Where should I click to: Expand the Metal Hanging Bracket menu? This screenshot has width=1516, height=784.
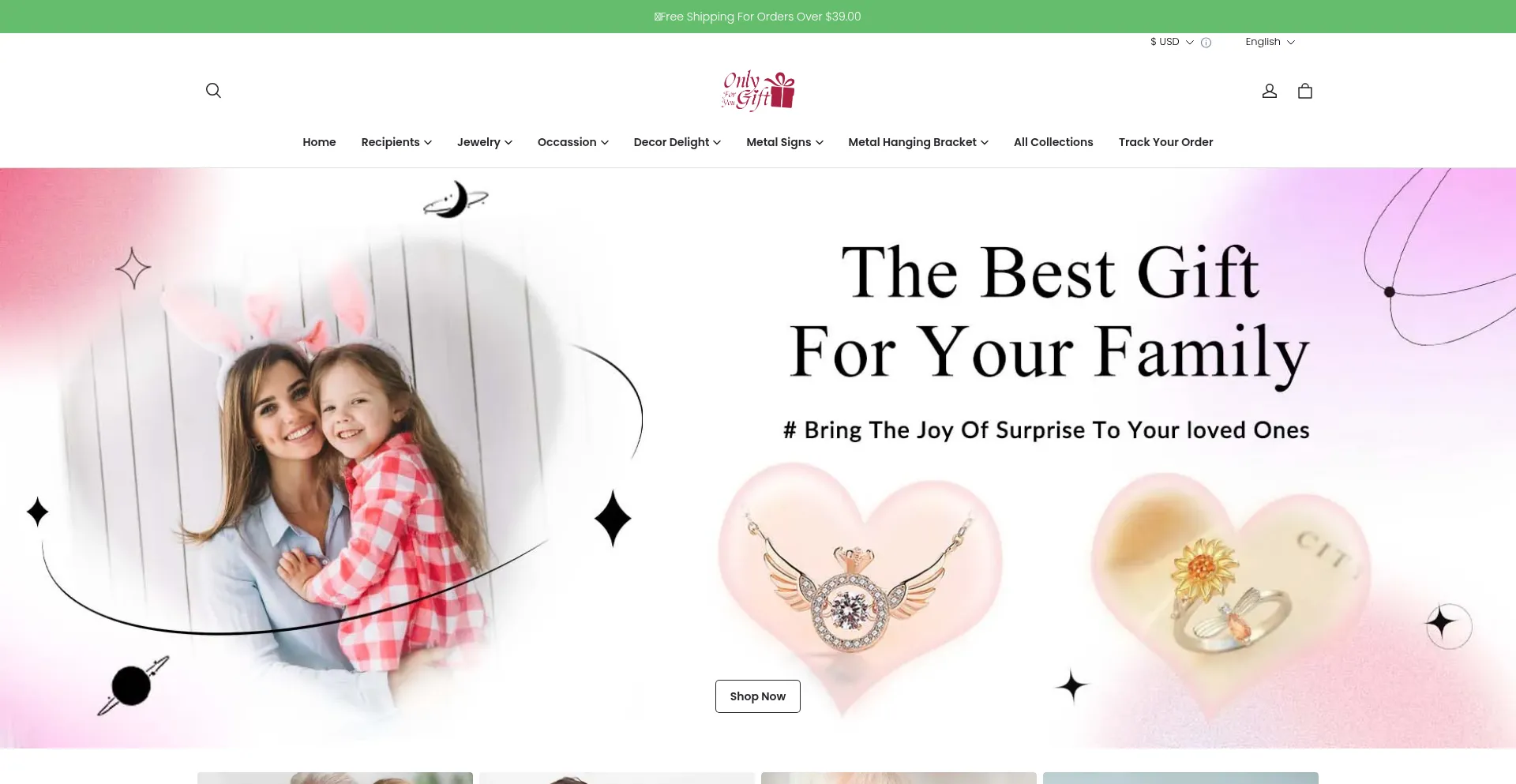(918, 142)
